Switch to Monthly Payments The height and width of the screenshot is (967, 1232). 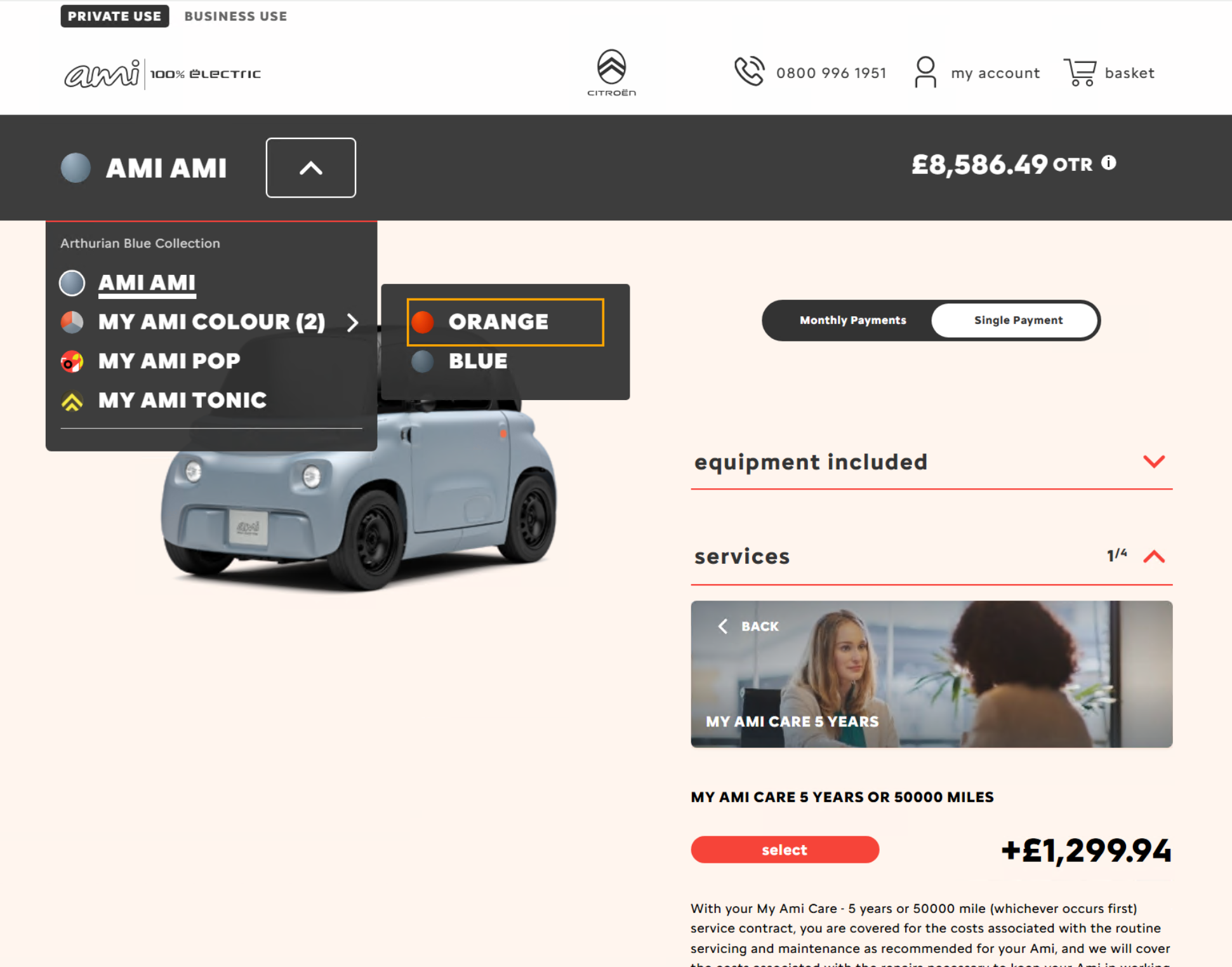852,320
